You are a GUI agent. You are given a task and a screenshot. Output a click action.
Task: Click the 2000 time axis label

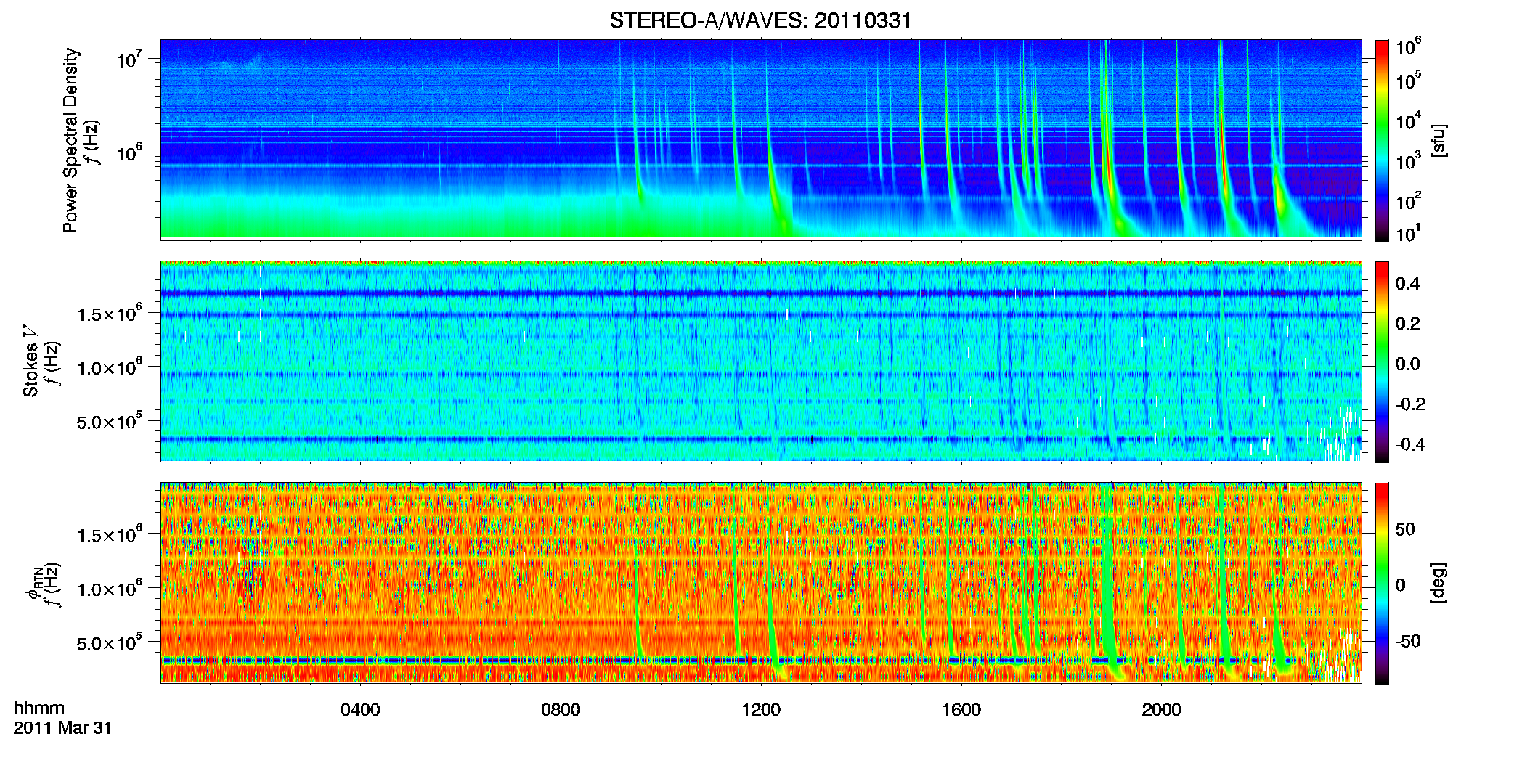pos(1161,710)
